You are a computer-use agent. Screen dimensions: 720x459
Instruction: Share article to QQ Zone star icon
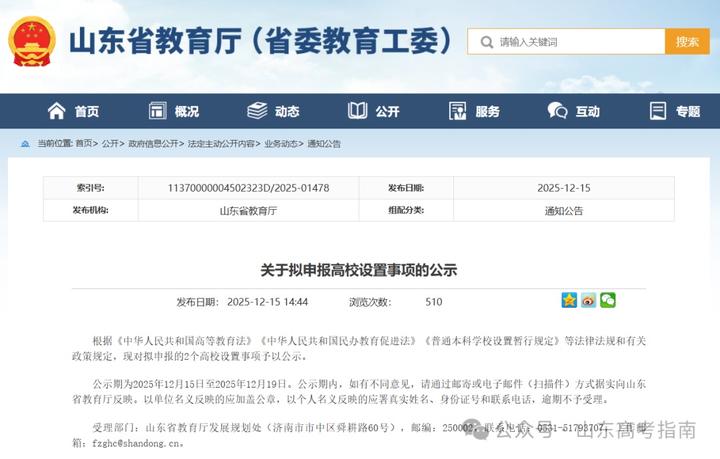pos(569,300)
